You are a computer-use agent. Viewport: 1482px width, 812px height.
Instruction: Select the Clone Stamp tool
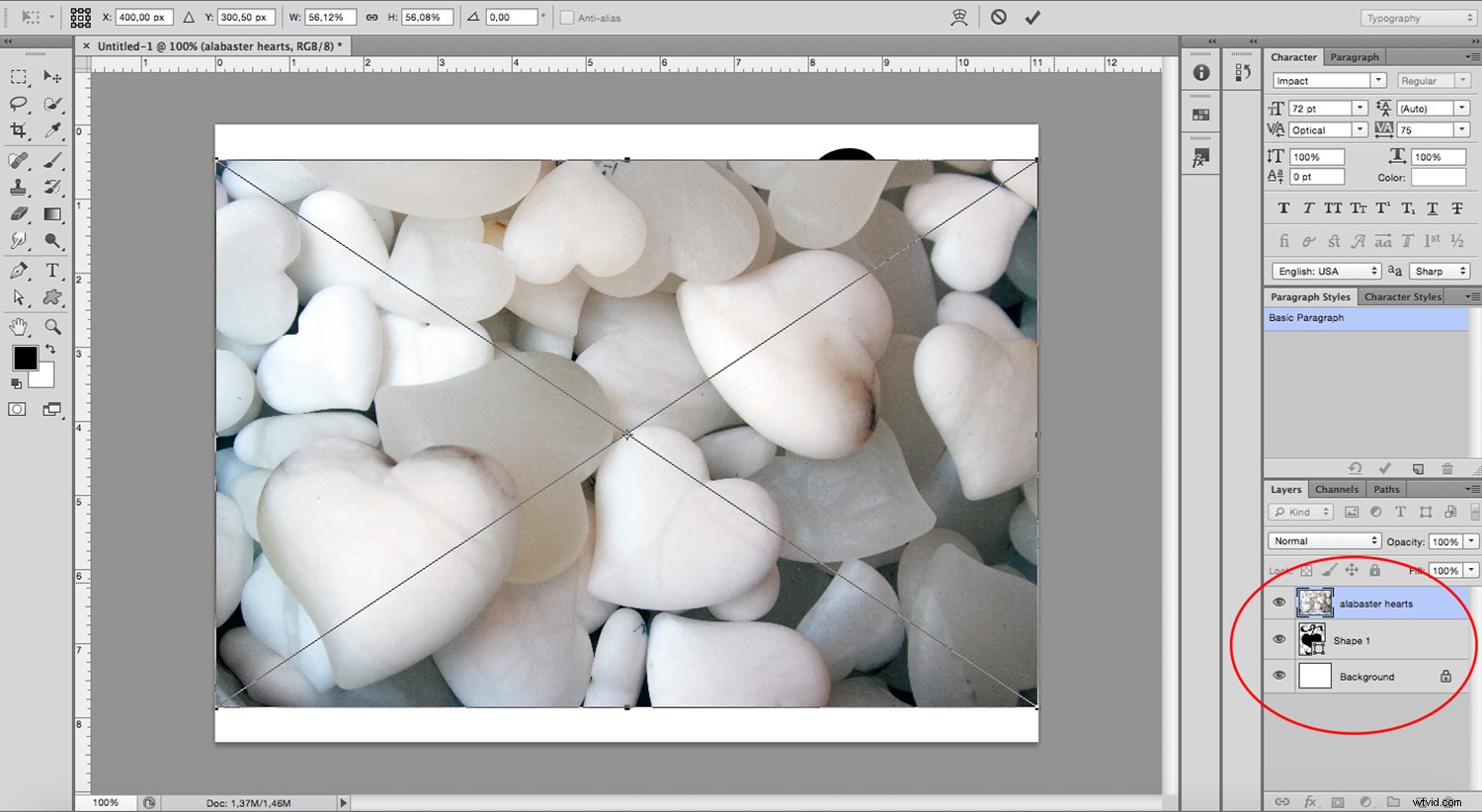pos(16,187)
